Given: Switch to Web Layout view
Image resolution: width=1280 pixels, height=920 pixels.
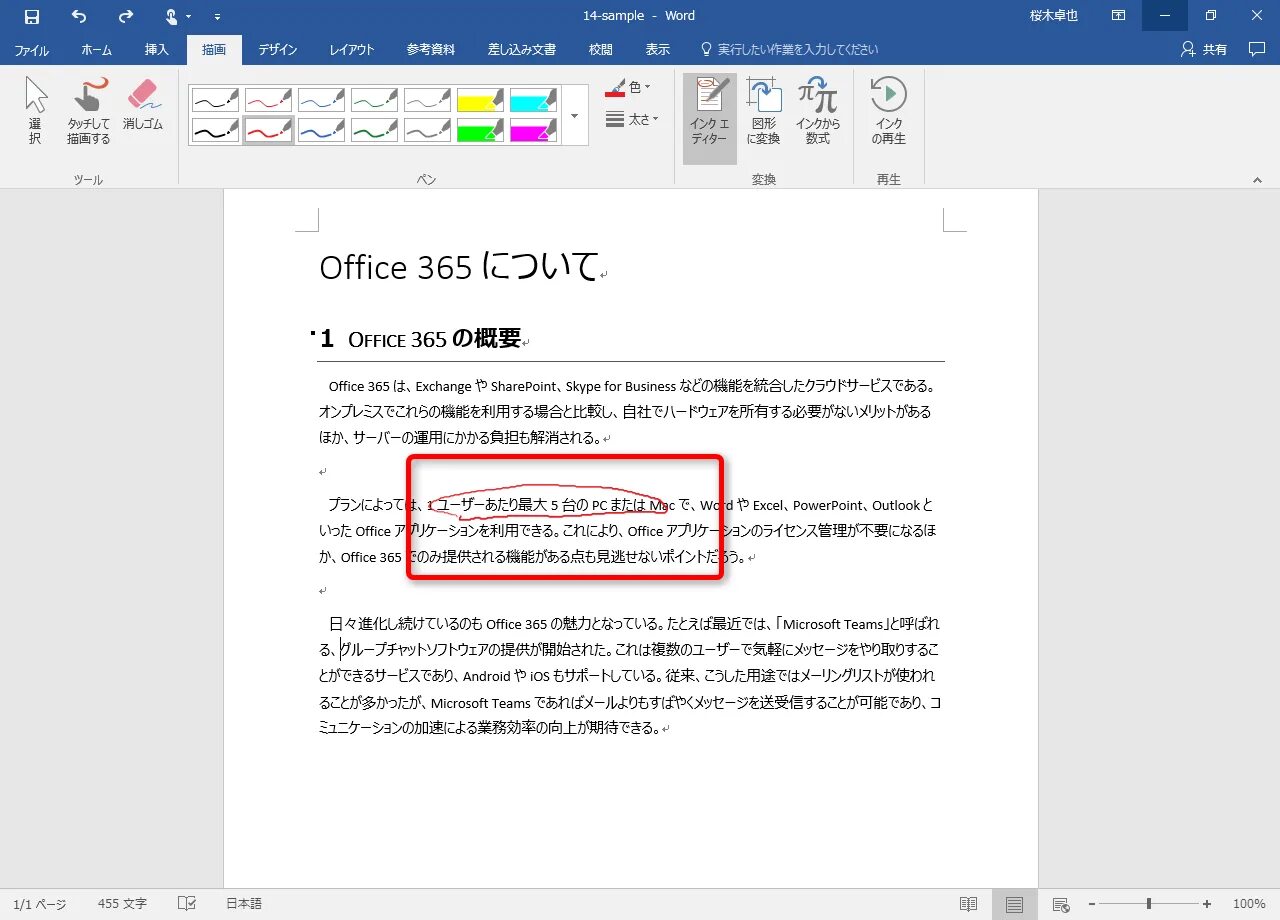Looking at the screenshot, I should pos(1062,904).
